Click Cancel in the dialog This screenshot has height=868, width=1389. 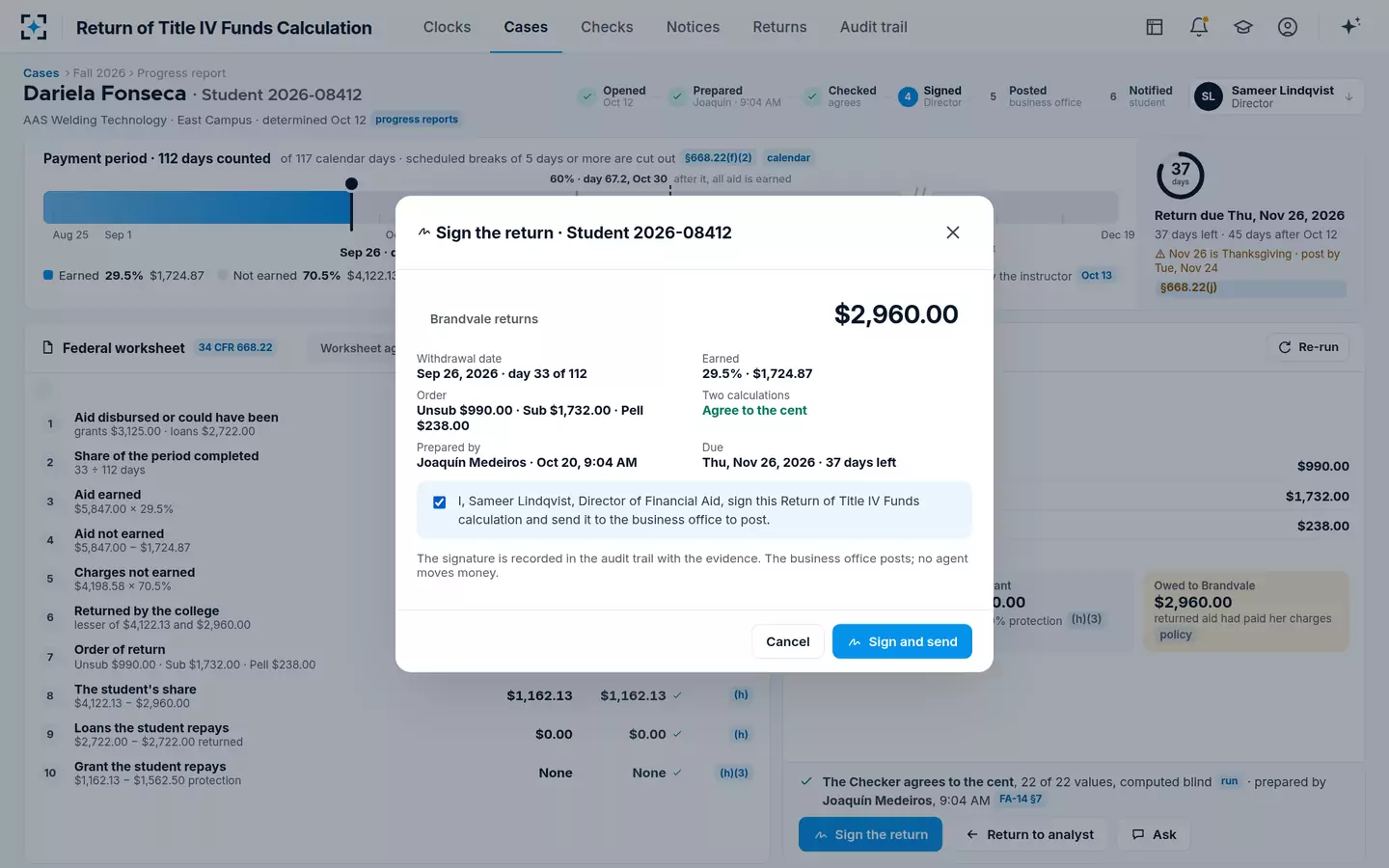click(788, 641)
